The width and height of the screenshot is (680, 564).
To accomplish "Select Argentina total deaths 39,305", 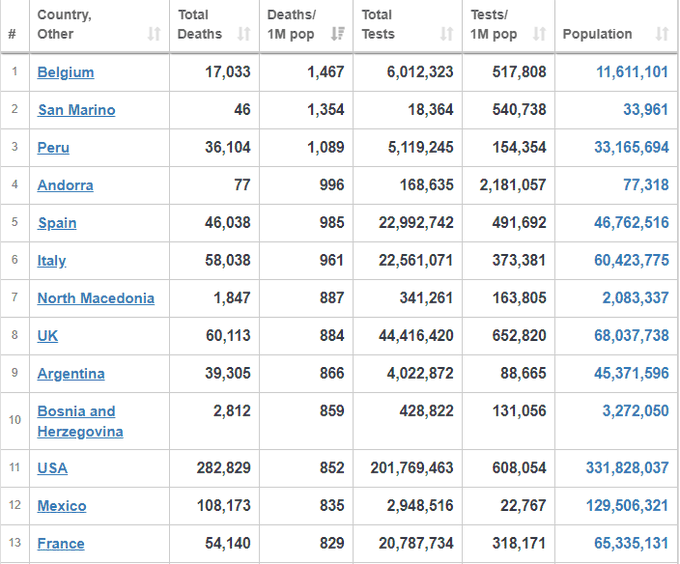I will coord(228,374).
